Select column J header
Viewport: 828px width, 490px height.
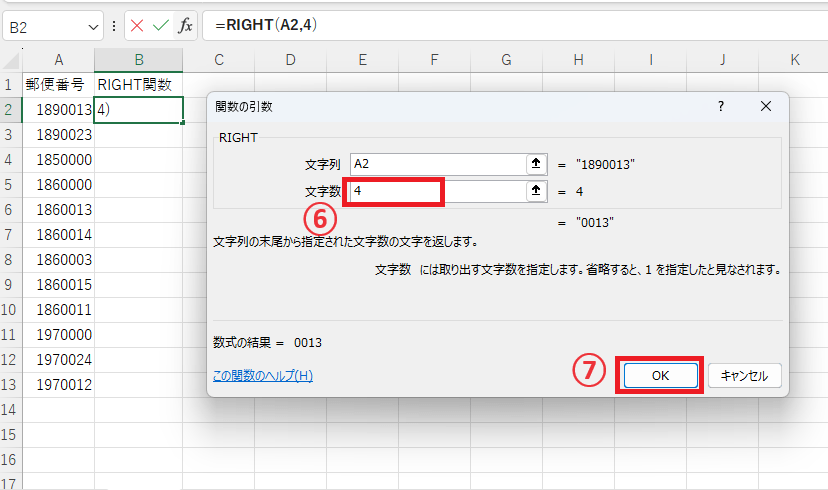click(x=722, y=60)
